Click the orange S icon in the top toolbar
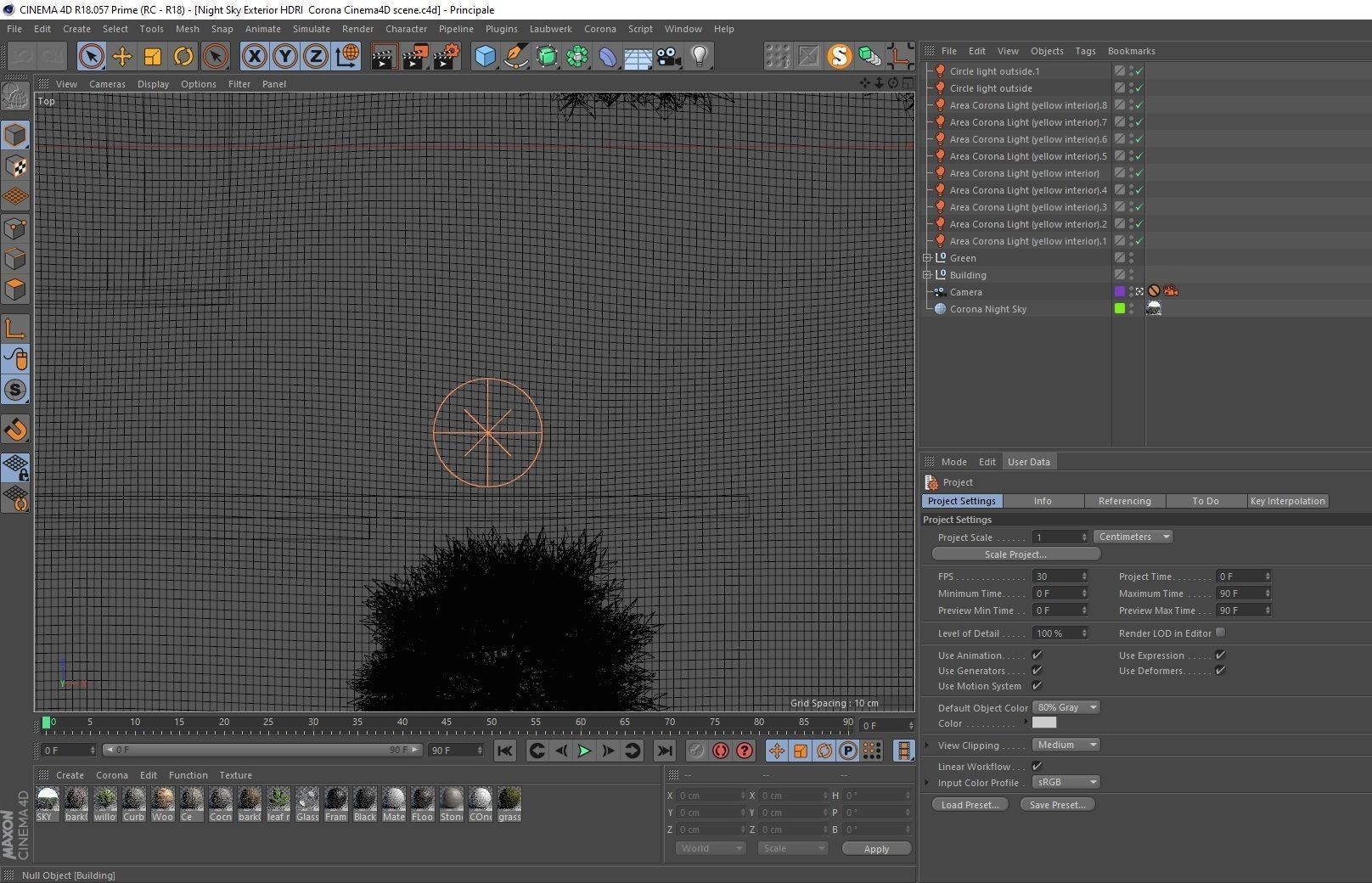Viewport: 1372px width, 883px height. 839,57
